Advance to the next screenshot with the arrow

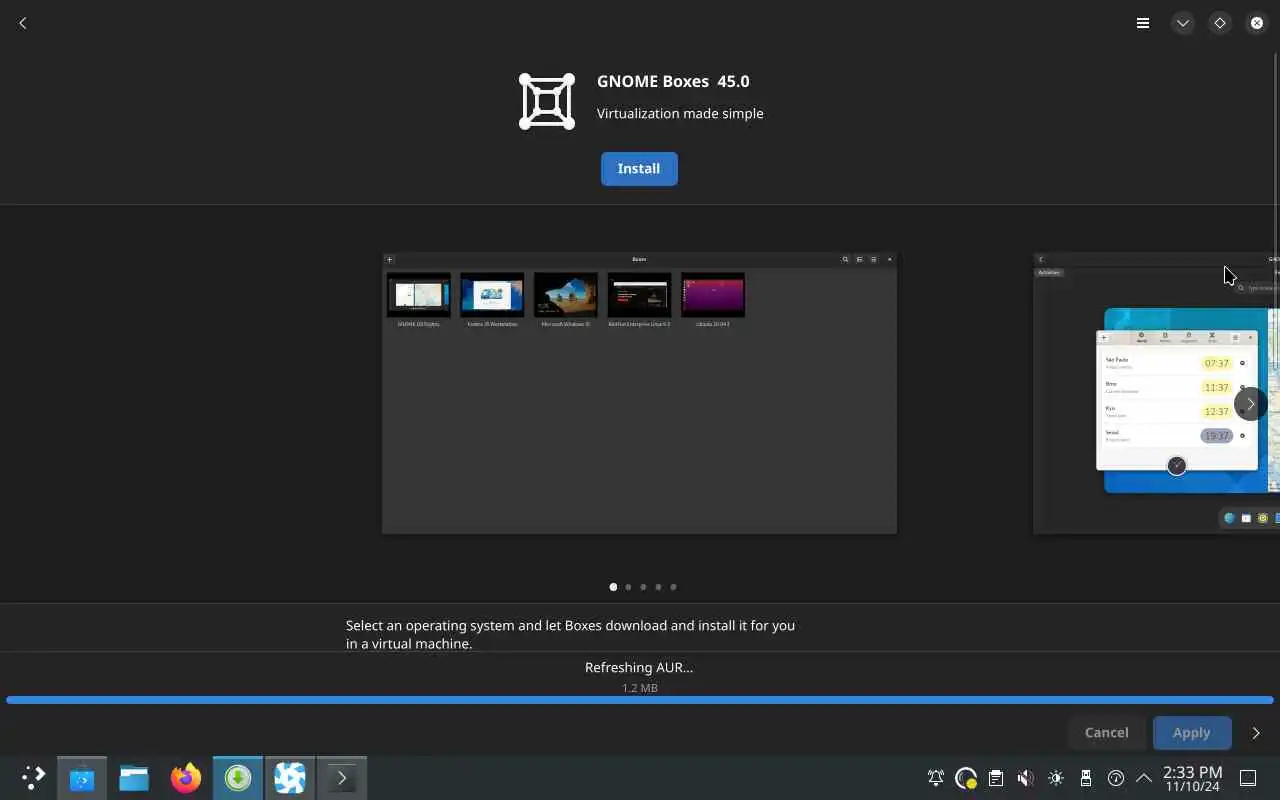[1250, 404]
